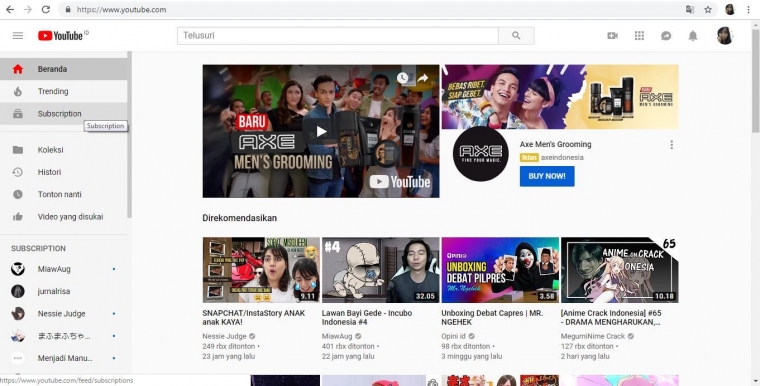The width and height of the screenshot is (760, 386).
Task: Click title [Anime Crack Indonesia] #65
Action: [x=611, y=318]
